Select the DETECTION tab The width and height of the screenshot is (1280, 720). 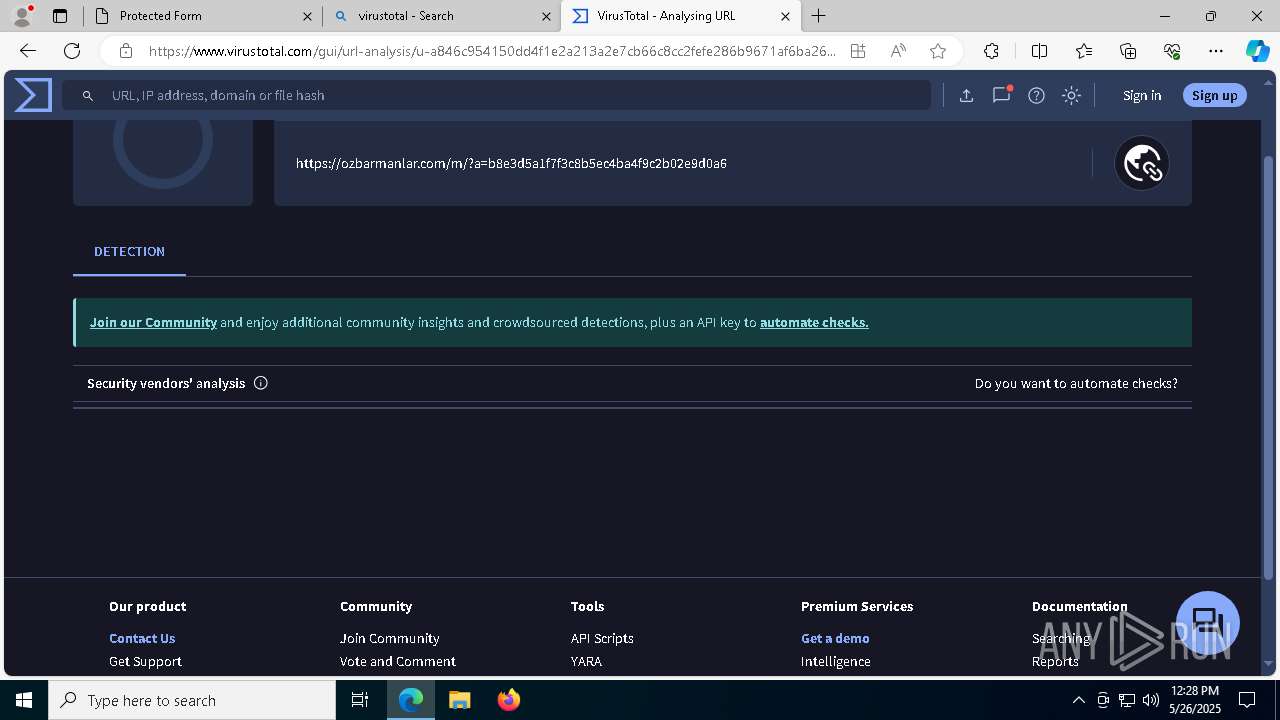click(x=129, y=252)
